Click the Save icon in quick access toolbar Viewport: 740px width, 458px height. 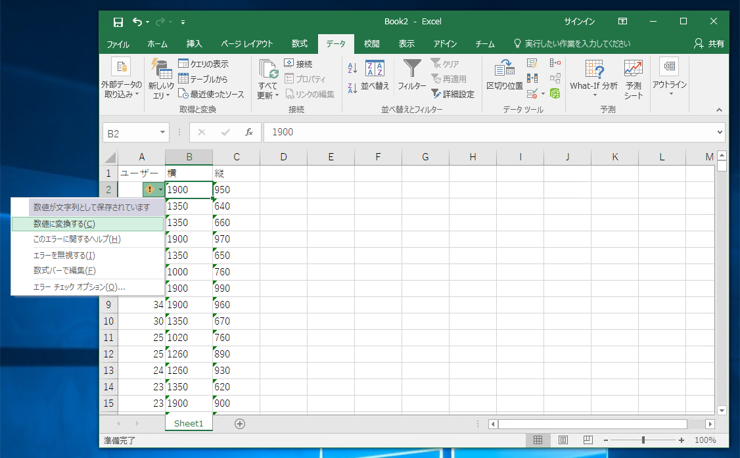[x=118, y=21]
